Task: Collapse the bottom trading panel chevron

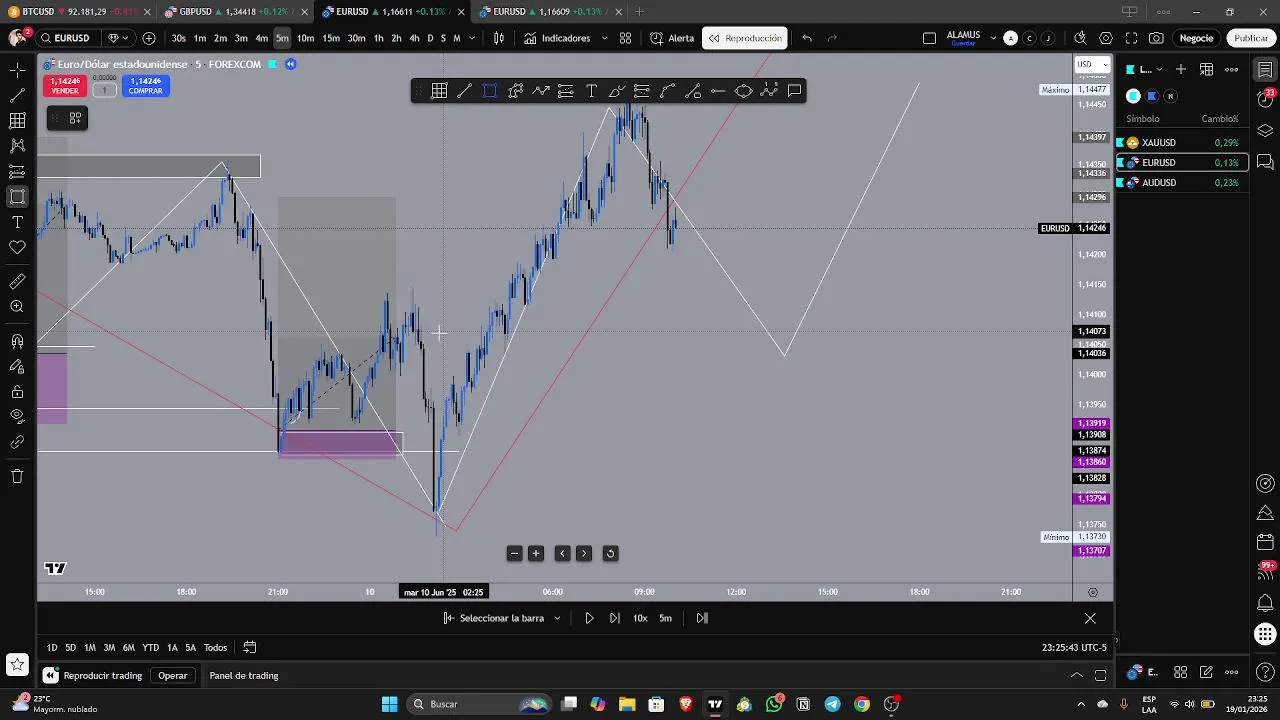Action: pyautogui.click(x=1076, y=675)
